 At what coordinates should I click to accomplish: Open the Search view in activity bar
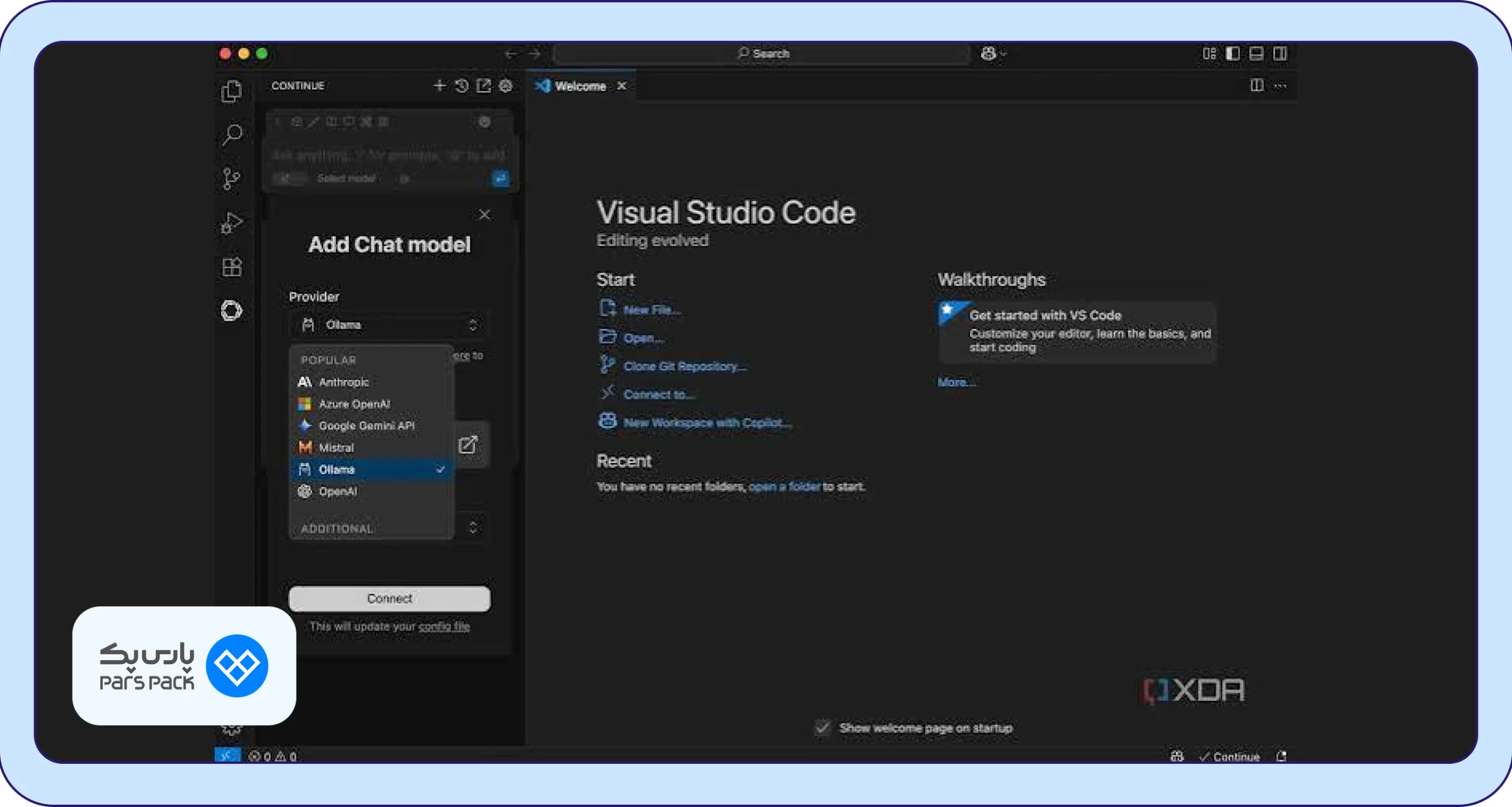click(x=232, y=135)
